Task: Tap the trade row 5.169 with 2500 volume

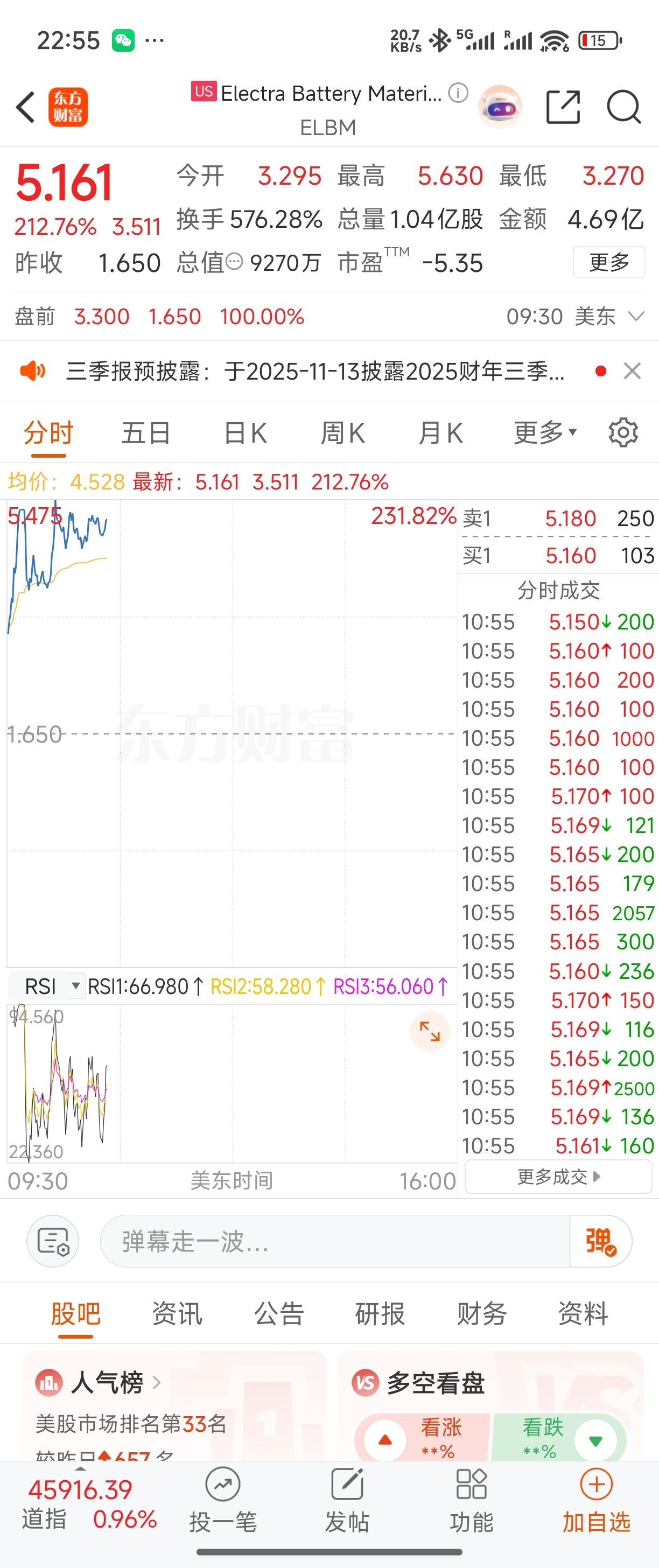Action: click(558, 1087)
